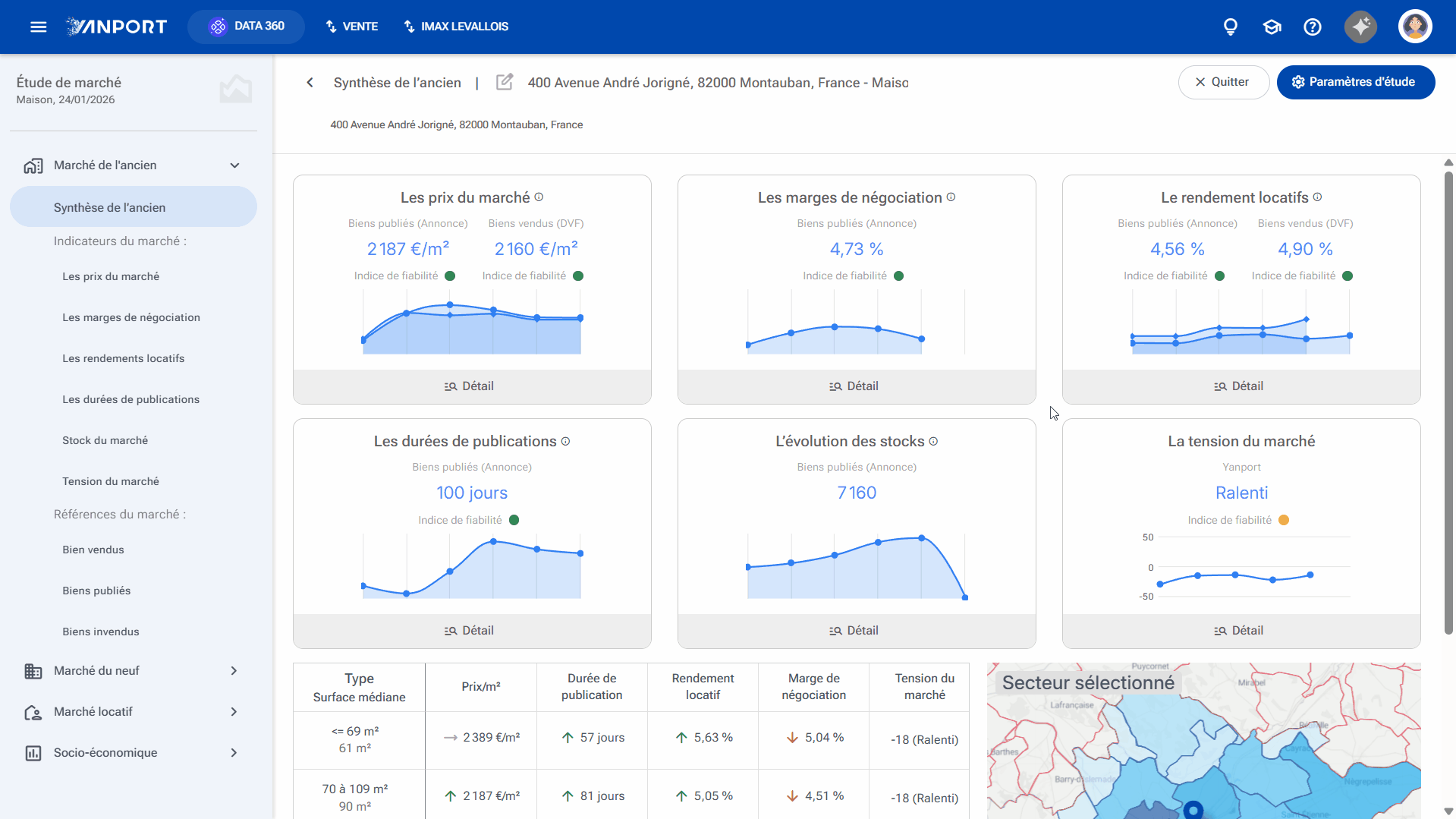Open the graduation cap tutorials icon
This screenshot has height=819, width=1456.
(1272, 27)
